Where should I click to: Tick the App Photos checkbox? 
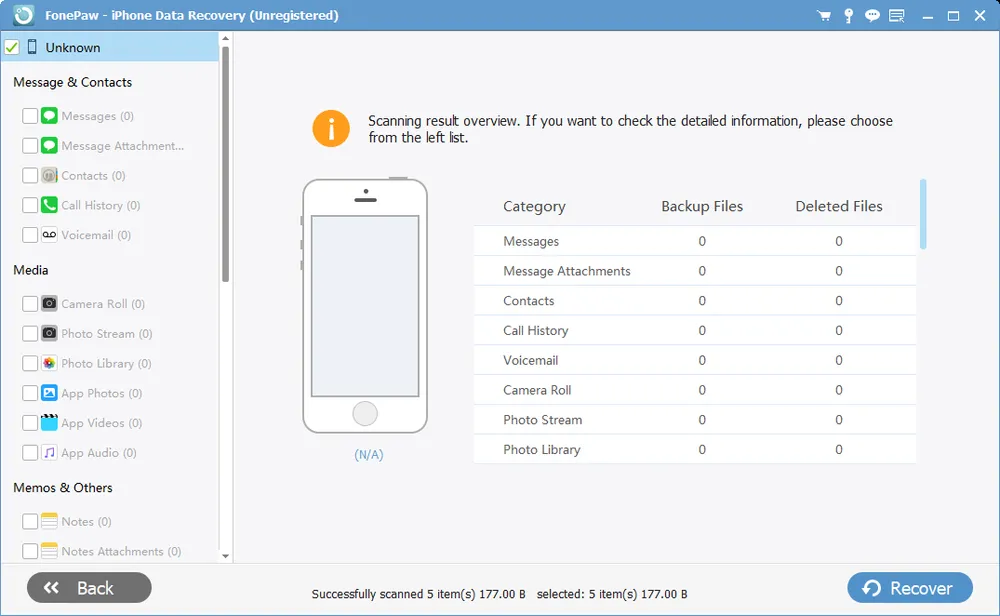coord(30,393)
